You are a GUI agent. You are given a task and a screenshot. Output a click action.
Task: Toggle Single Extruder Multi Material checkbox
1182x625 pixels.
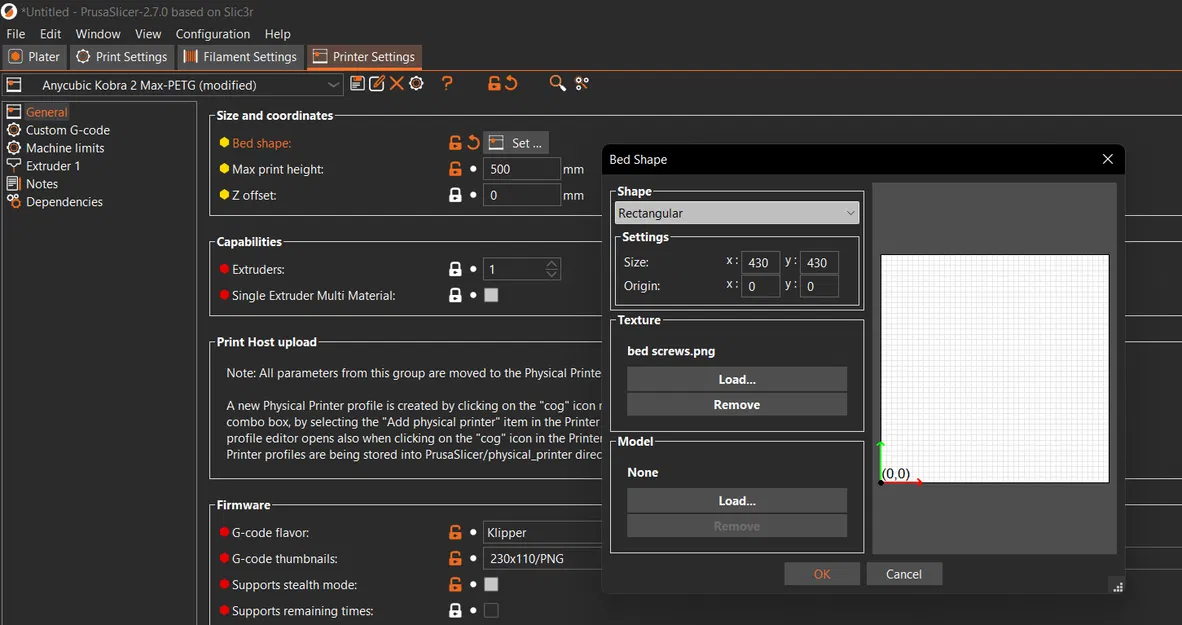tap(491, 296)
